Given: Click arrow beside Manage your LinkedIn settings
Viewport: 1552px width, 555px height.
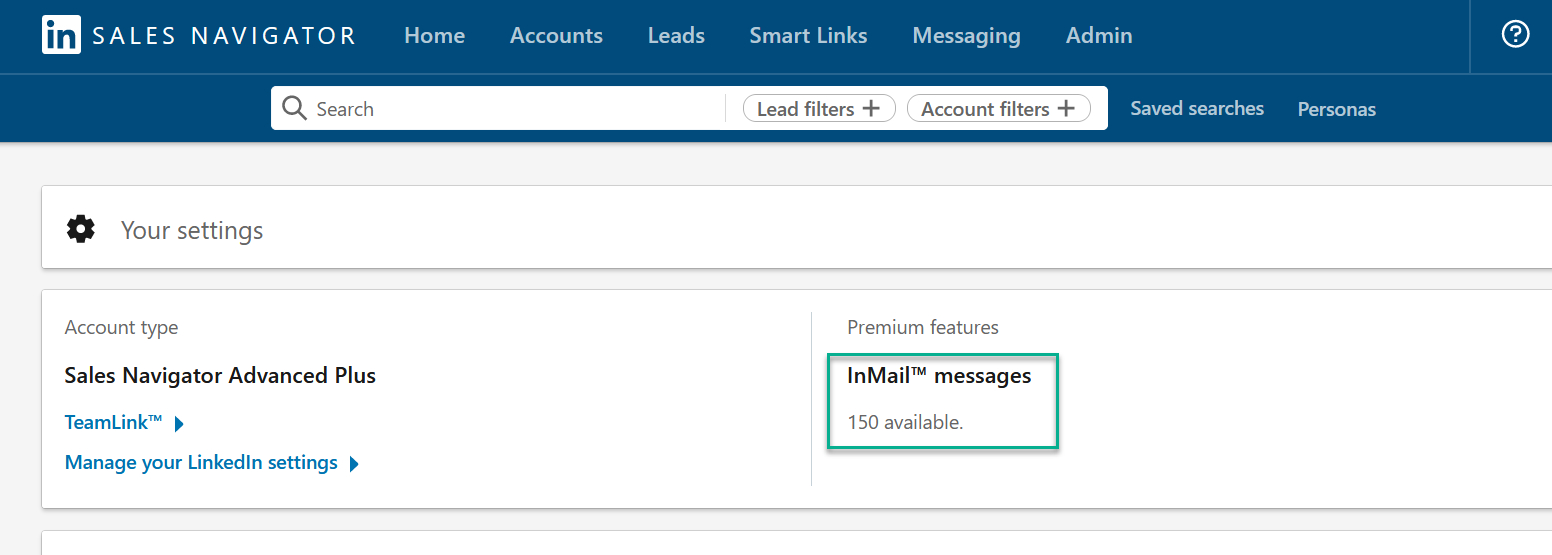Looking at the screenshot, I should pos(354,464).
